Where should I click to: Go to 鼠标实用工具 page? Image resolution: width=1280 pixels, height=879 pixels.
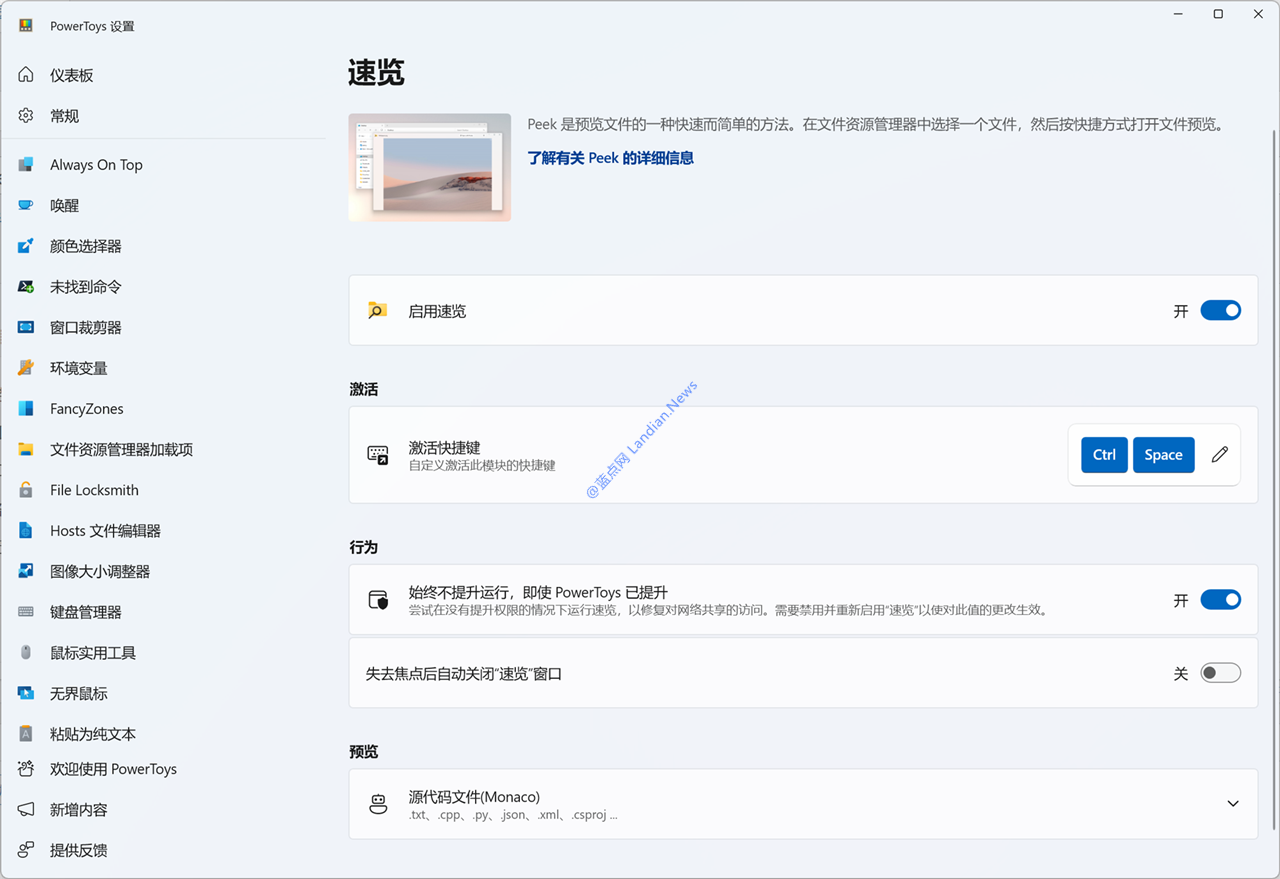93,653
